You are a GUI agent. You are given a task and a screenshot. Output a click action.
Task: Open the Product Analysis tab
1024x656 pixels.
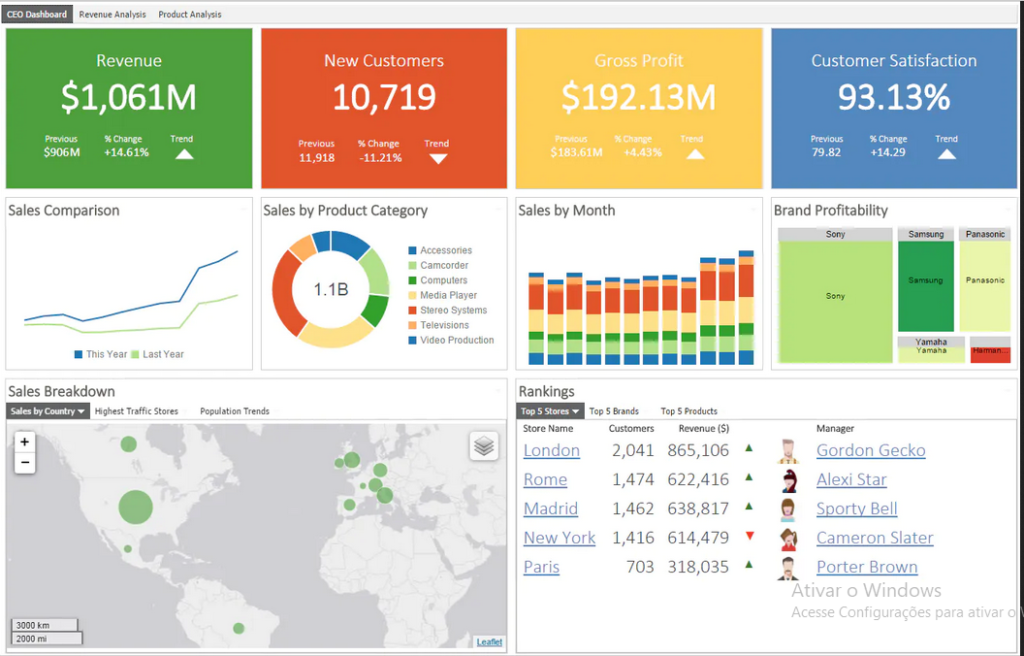pos(190,14)
